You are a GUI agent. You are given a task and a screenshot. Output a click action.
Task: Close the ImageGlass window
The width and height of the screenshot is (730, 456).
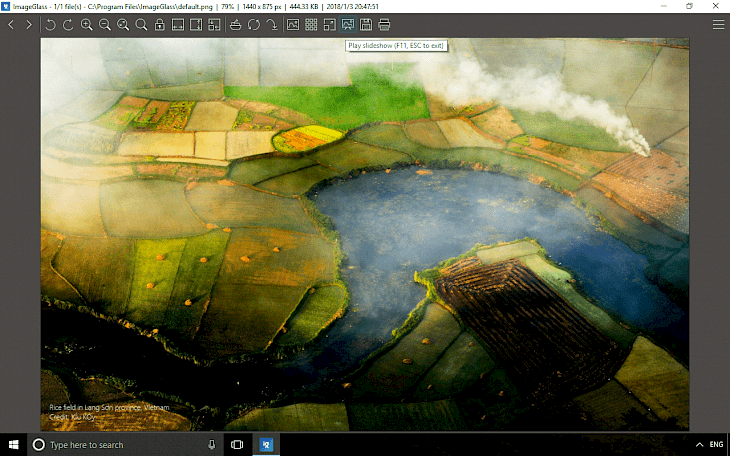point(716,6)
